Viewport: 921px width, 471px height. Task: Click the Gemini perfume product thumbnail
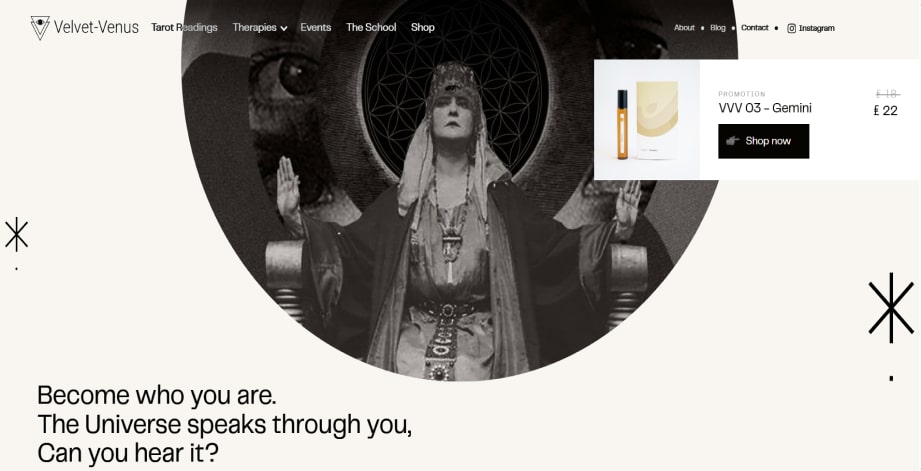(x=647, y=120)
